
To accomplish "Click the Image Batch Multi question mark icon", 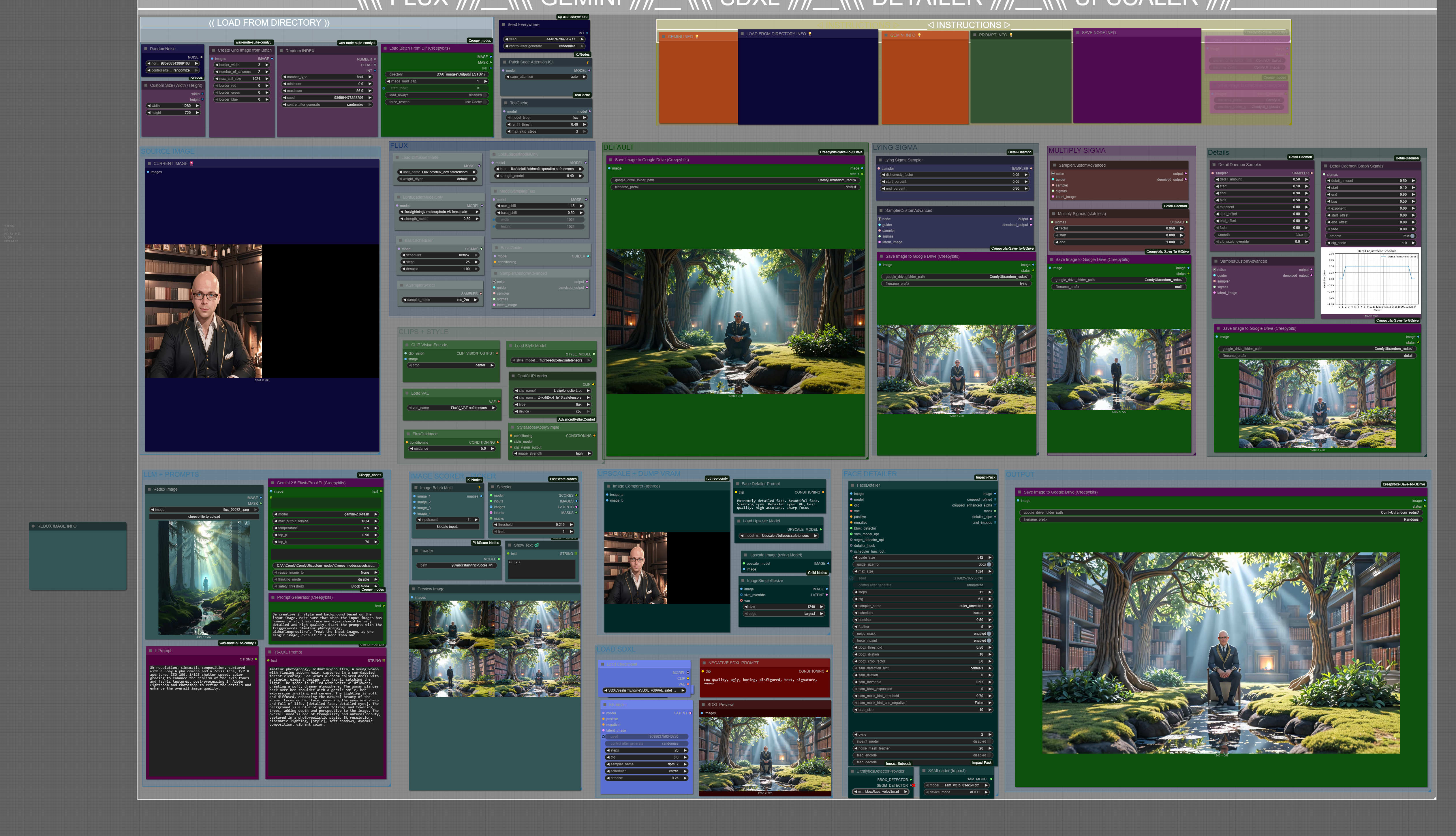I will tap(479, 488).
